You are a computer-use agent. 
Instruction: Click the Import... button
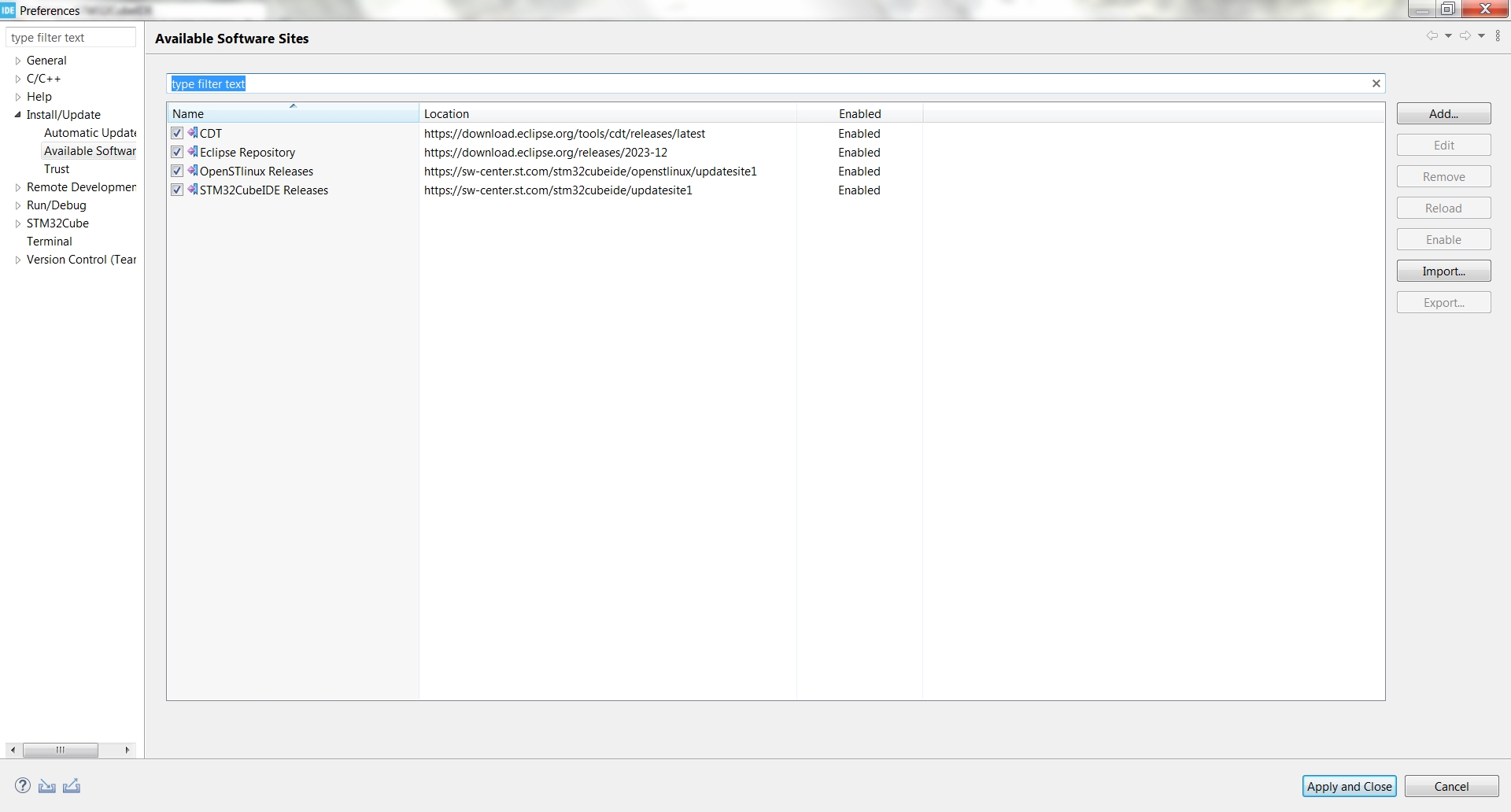[x=1443, y=271]
